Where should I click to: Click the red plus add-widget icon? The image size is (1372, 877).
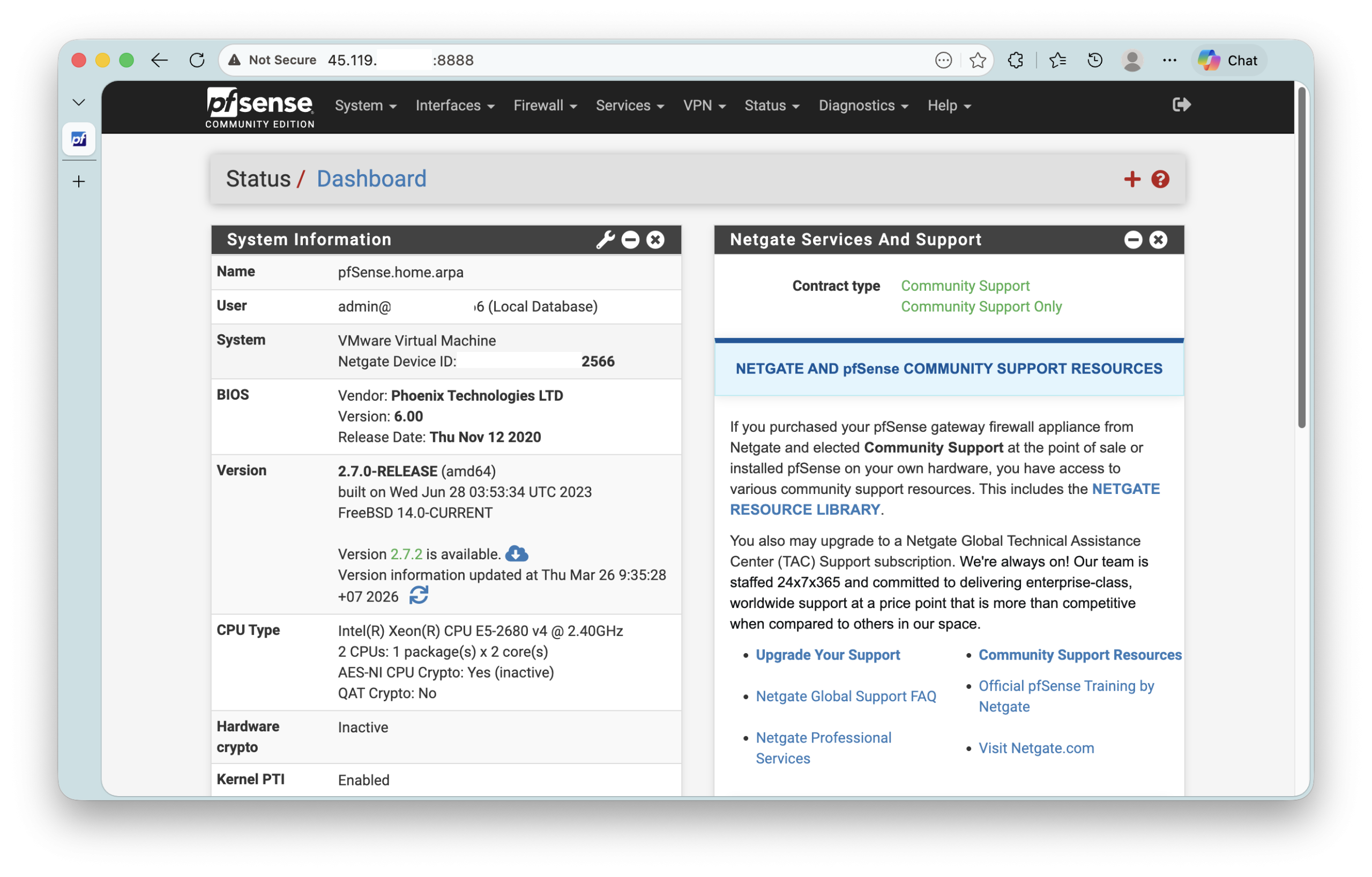[1131, 179]
